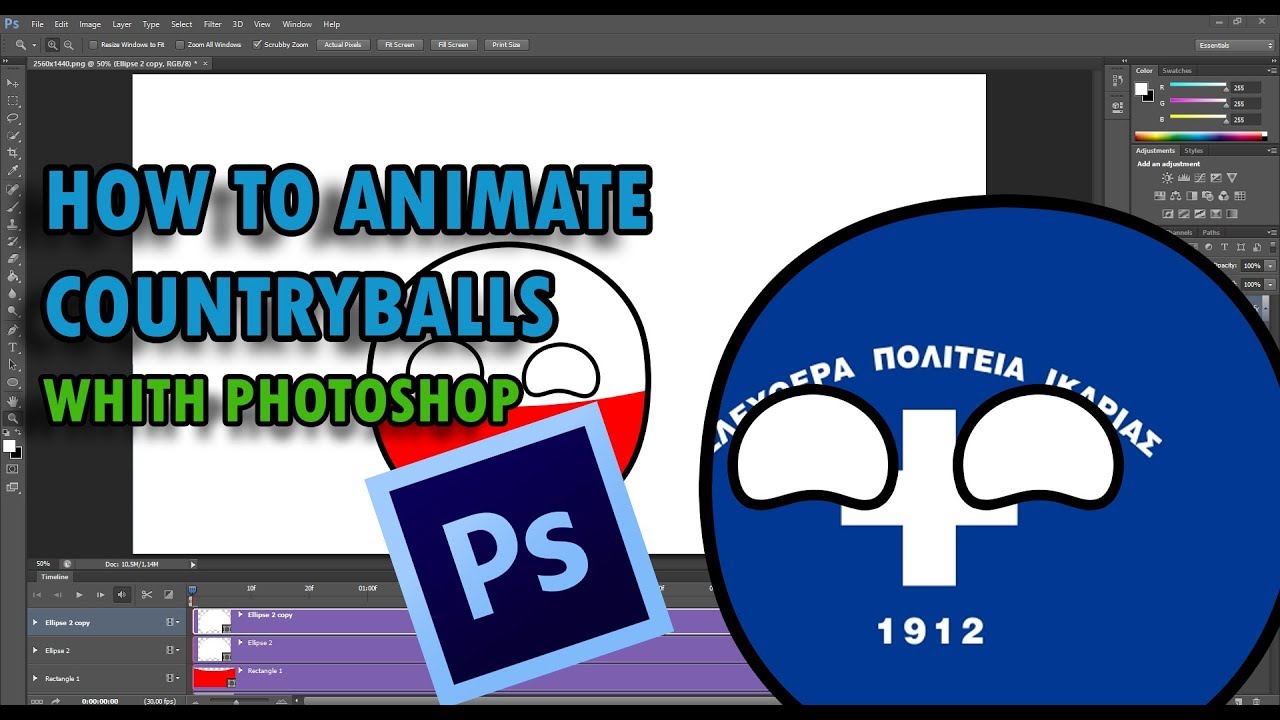Select the Move tool
Screen dimensions: 1280x720
point(13,83)
